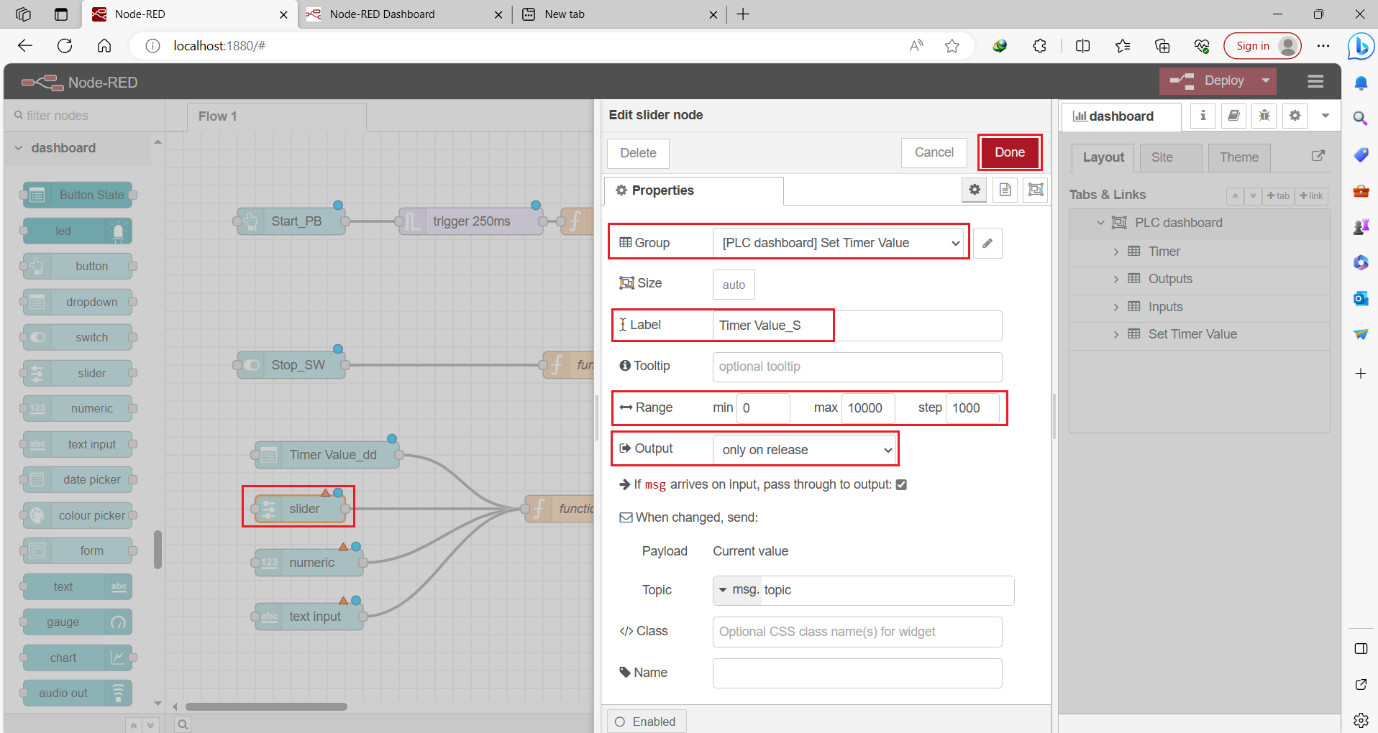Image resolution: width=1378 pixels, height=733 pixels.
Task: Confirm edits with the Done button
Action: [x=1009, y=152]
